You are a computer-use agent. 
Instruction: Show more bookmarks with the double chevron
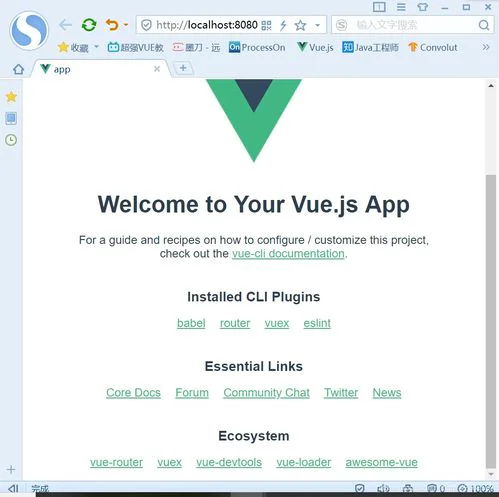(486, 47)
